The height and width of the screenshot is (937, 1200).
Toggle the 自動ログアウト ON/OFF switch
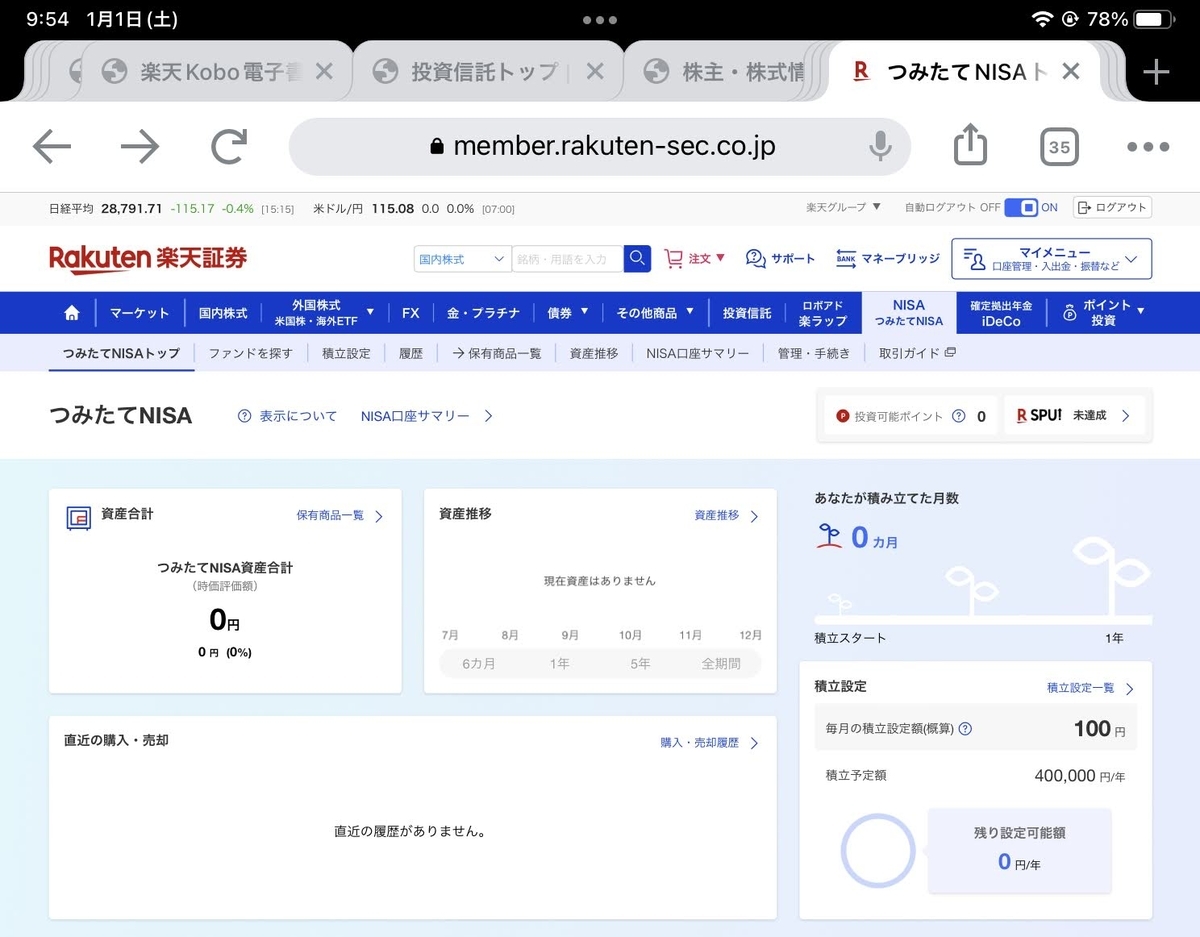(1021, 207)
